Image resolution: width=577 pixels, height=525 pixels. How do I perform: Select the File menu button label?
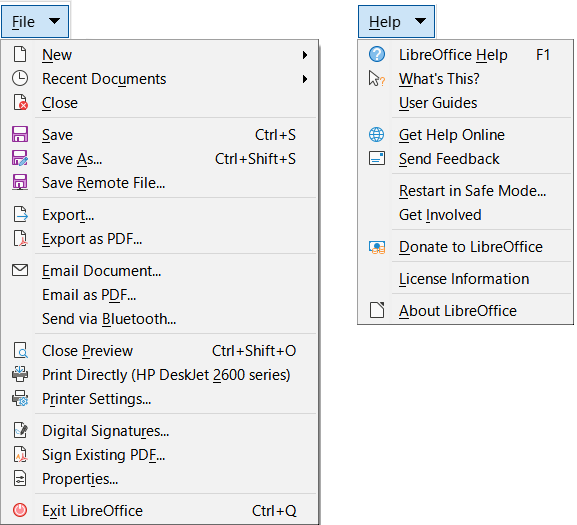23,22
